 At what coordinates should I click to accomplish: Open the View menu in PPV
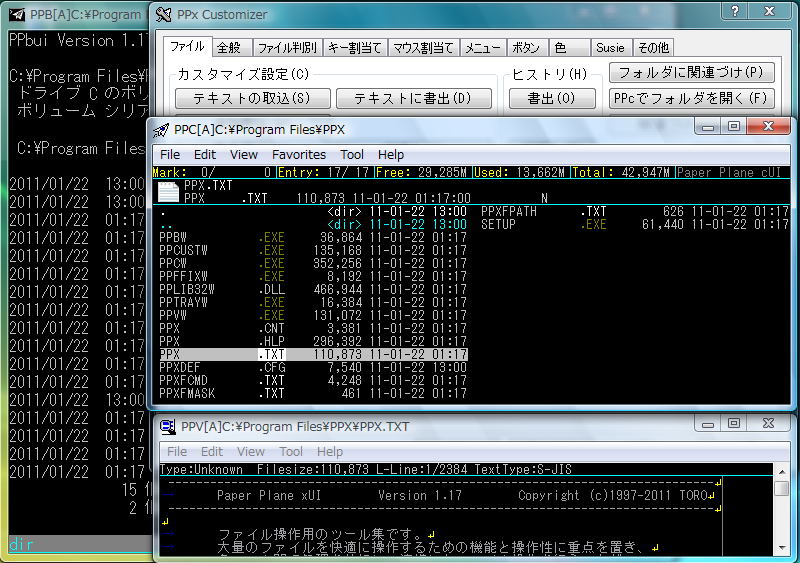coord(251,452)
